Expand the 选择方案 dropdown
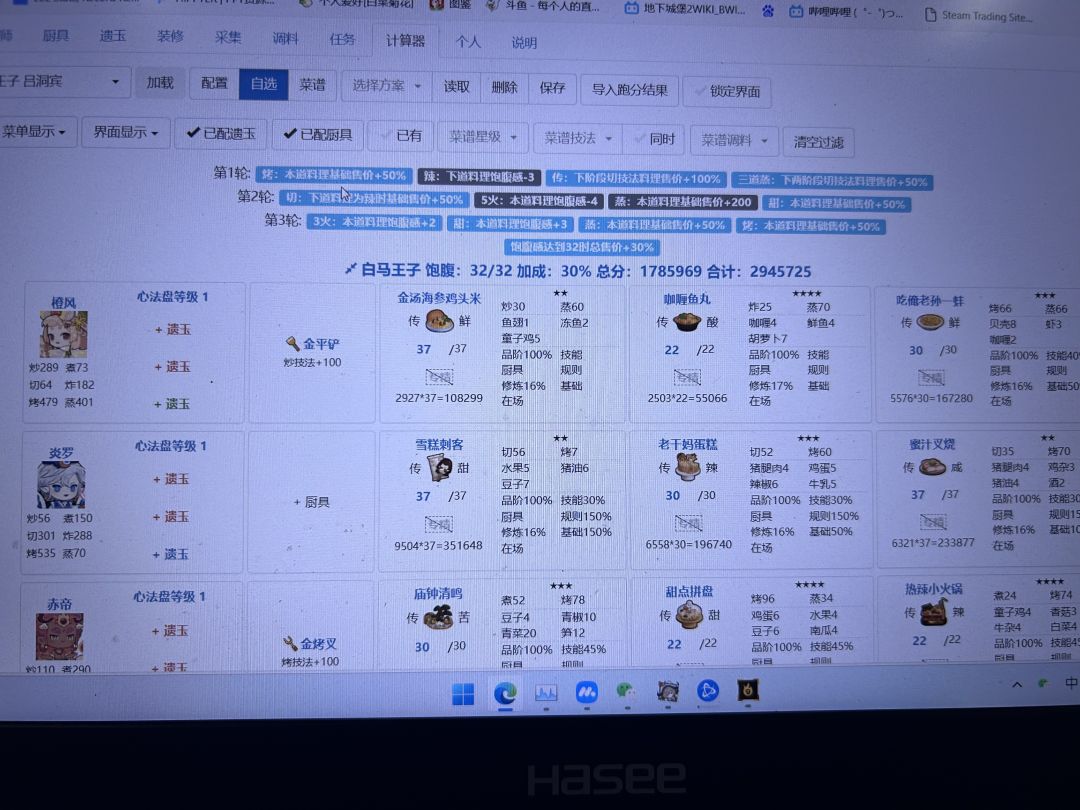Image resolution: width=1080 pixels, height=810 pixels. (386, 86)
